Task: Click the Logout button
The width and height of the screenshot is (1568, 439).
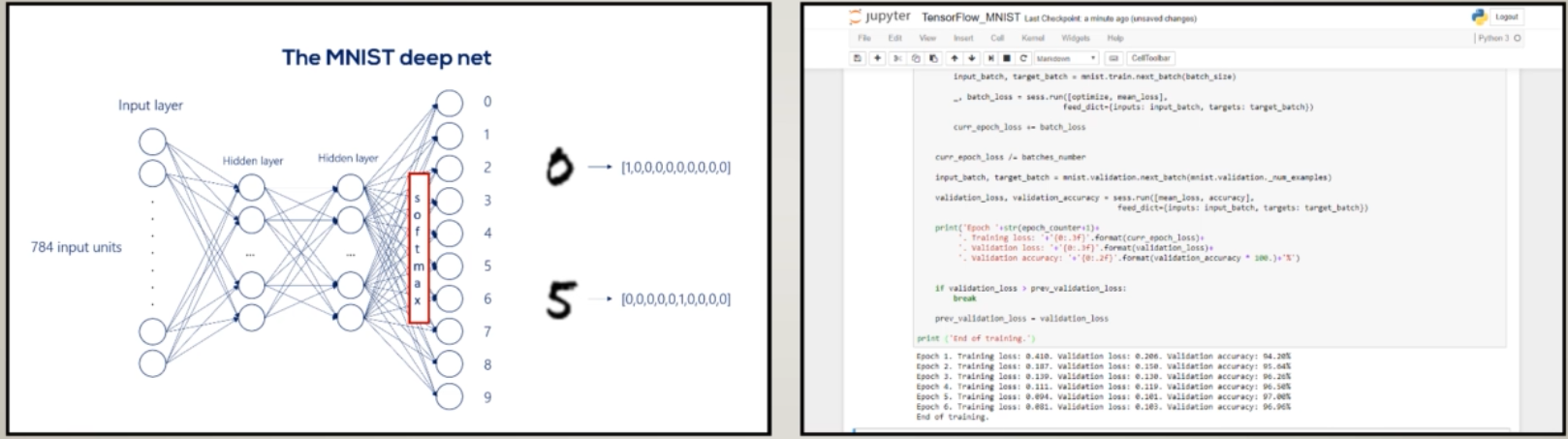Action: pos(1506,16)
